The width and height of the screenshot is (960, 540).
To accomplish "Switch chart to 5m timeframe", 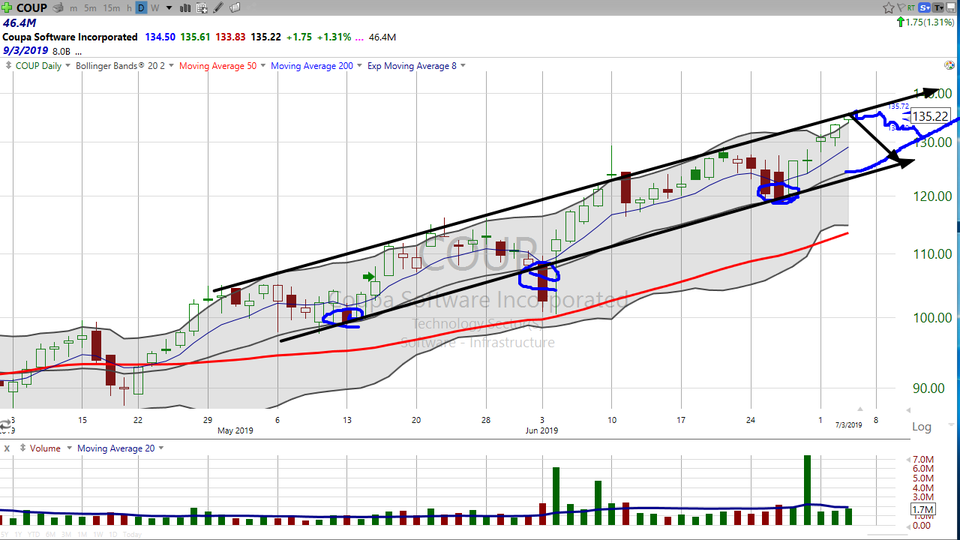I will [x=90, y=8].
